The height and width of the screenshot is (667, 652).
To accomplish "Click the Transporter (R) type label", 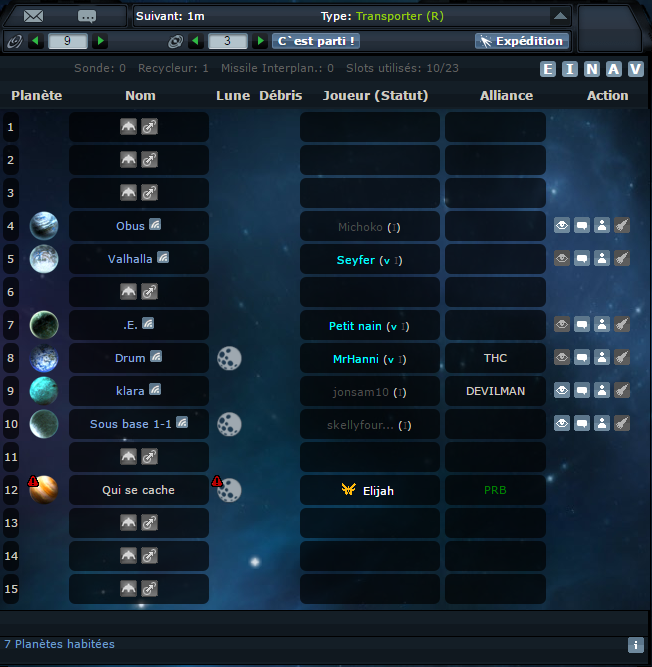I will point(399,16).
